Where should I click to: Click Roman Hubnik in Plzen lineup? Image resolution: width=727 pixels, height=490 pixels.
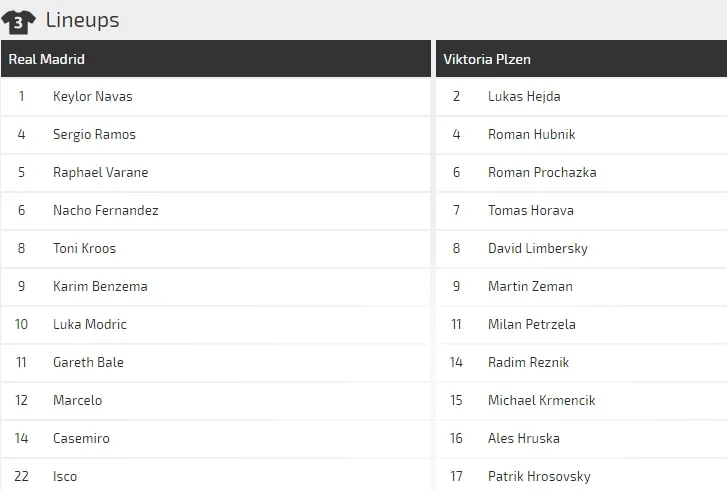[531, 135]
